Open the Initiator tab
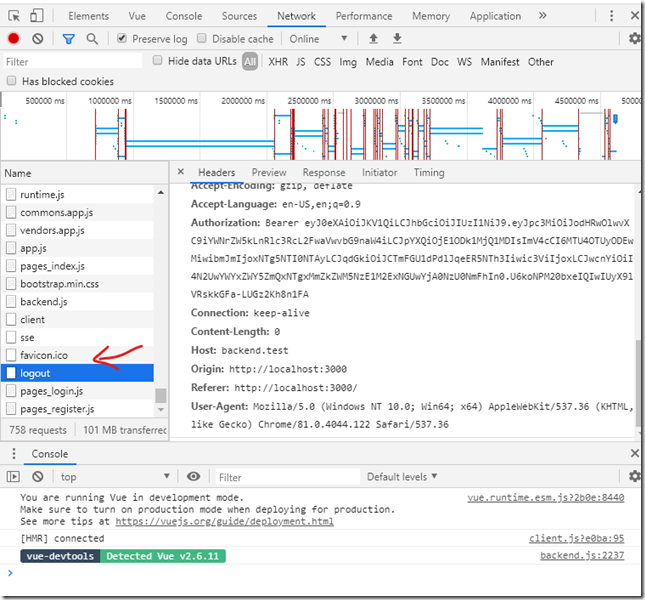 (x=379, y=172)
